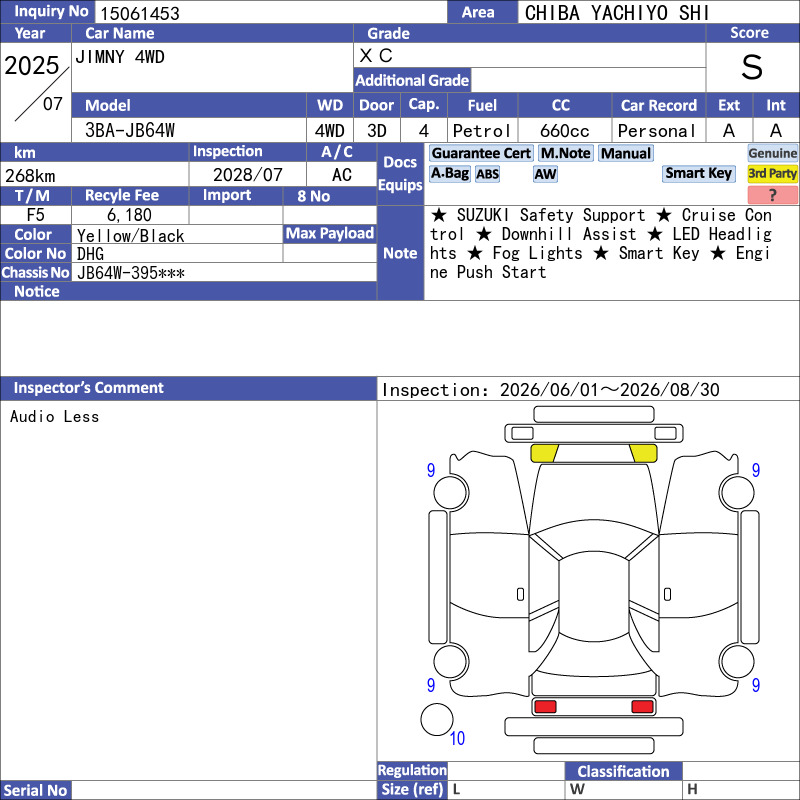This screenshot has height=800, width=800.
Task: Click the Smart Key equipment badge
Action: [x=698, y=173]
